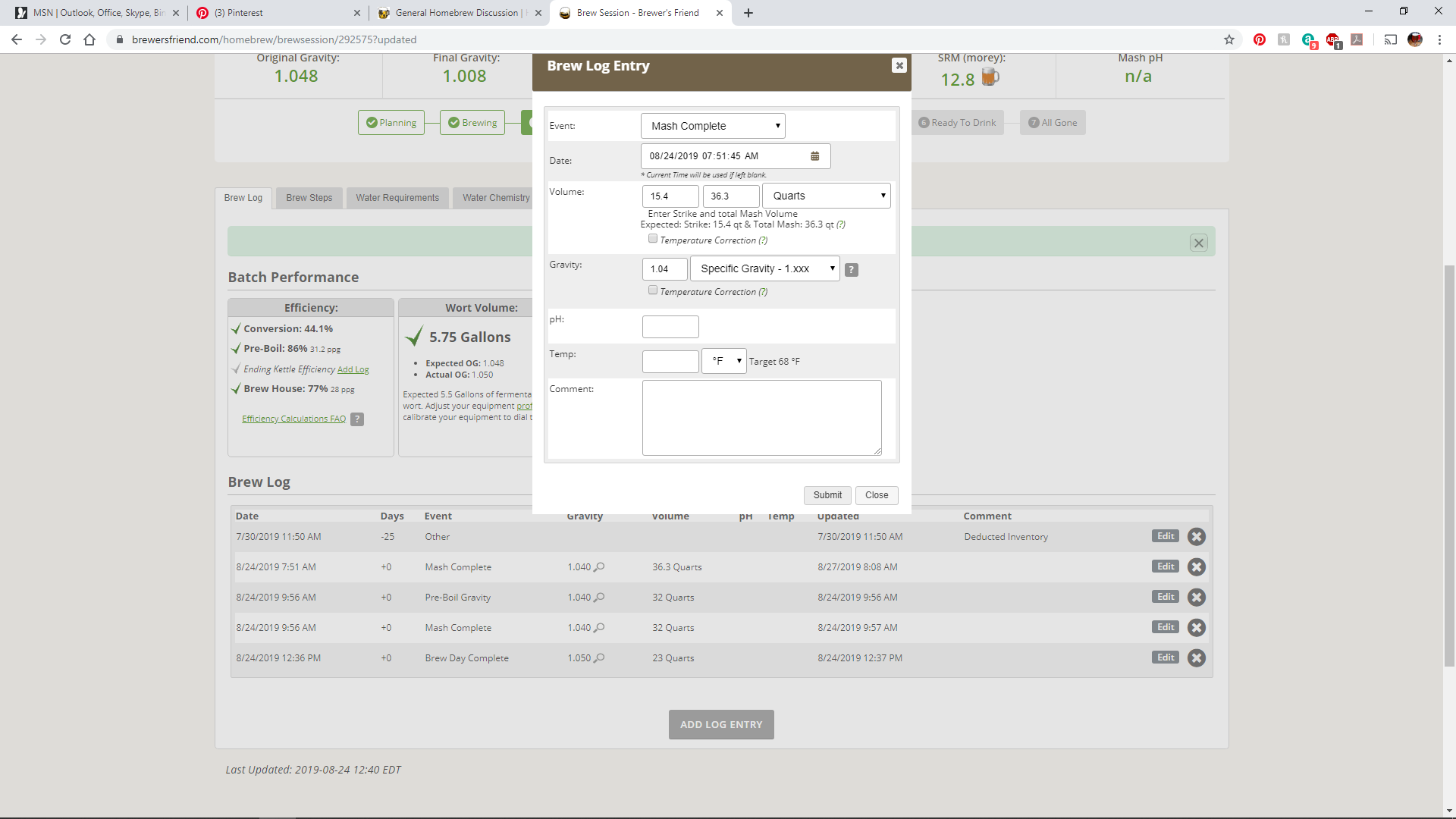
Task: Click magnifier icon beside Pre-Boil Gravity 1.040
Action: point(599,598)
